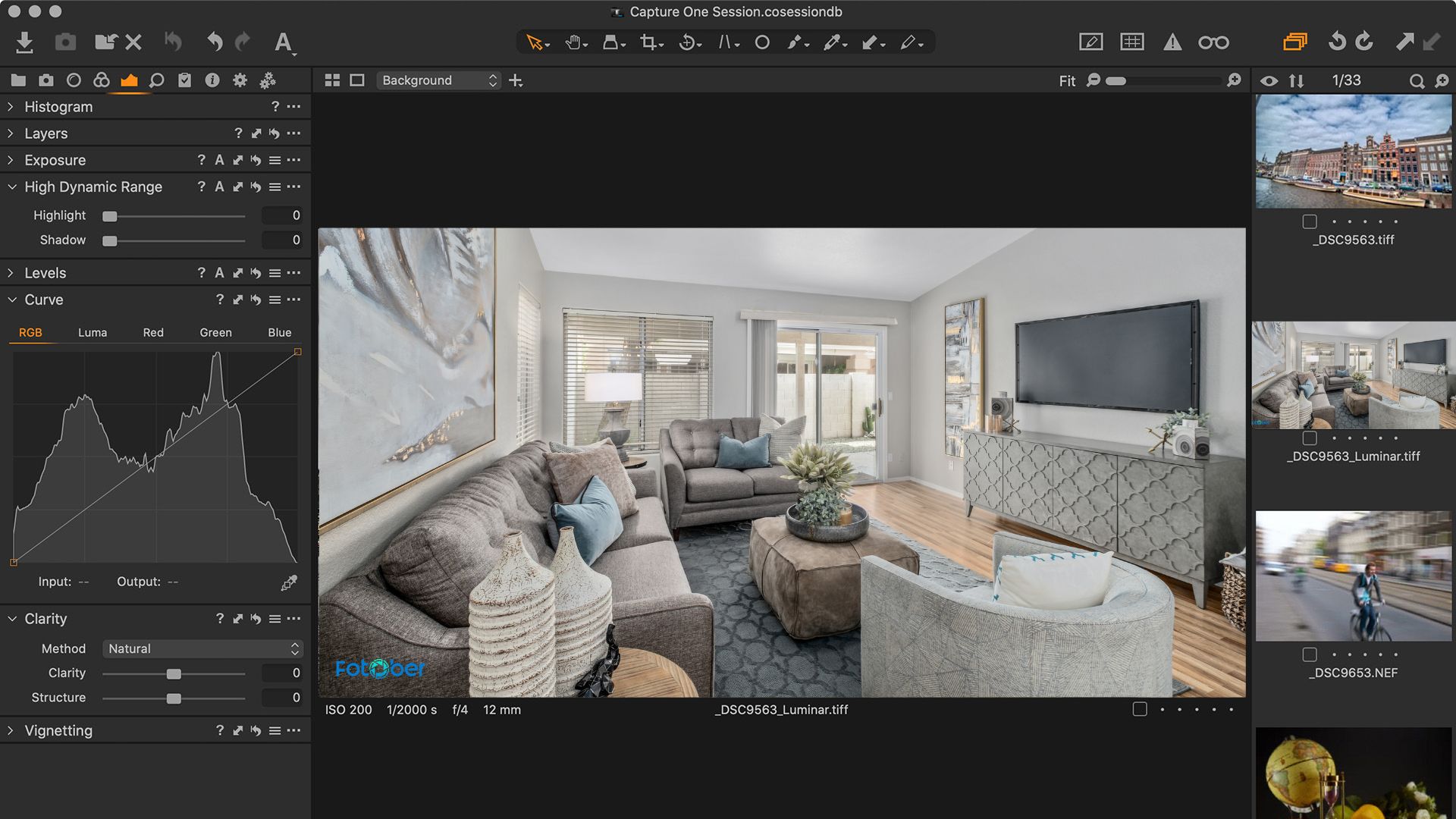Click the Import images icon
The height and width of the screenshot is (819, 1456).
(x=24, y=42)
